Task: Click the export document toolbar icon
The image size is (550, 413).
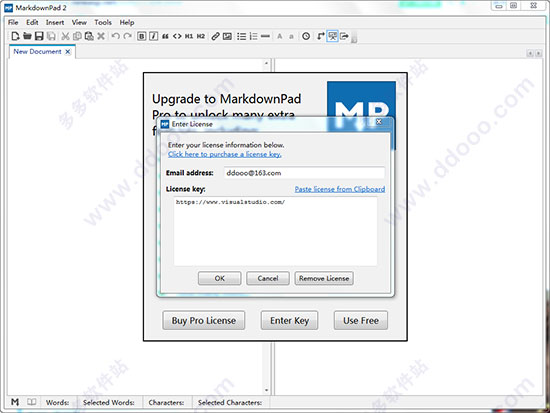Action: coord(344,36)
